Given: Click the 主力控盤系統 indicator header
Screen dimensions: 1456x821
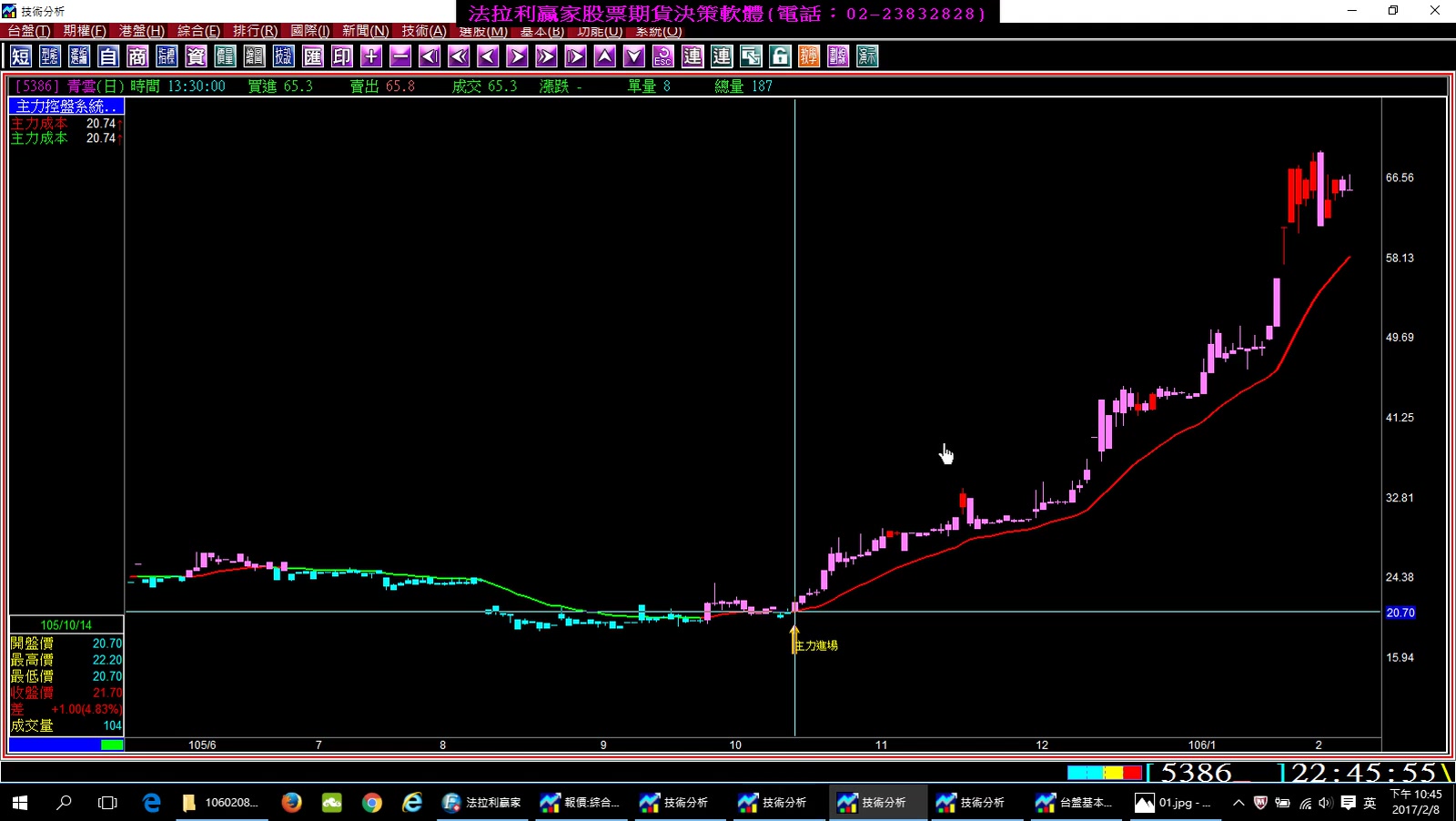Looking at the screenshot, I should click(x=66, y=106).
